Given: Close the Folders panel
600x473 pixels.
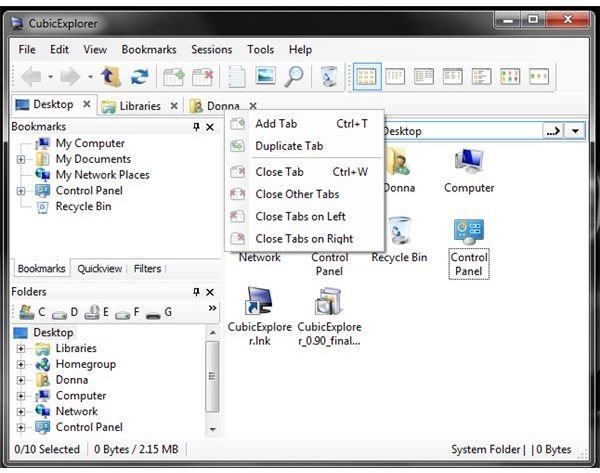Looking at the screenshot, I should (210, 292).
